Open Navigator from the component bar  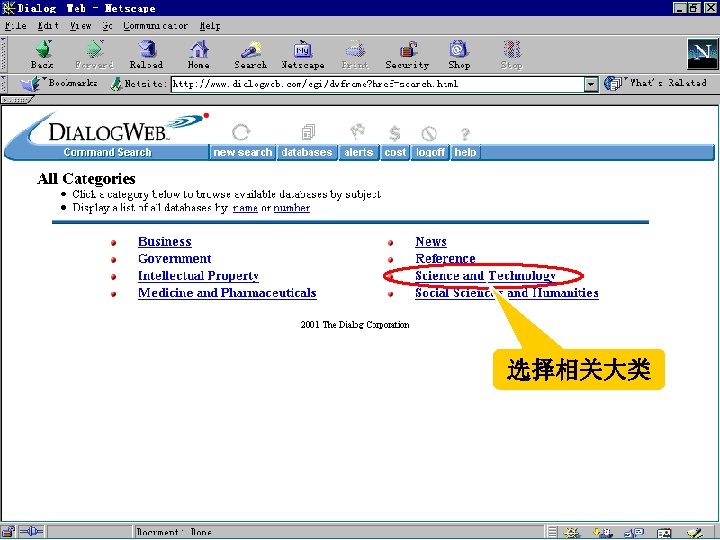[572, 533]
